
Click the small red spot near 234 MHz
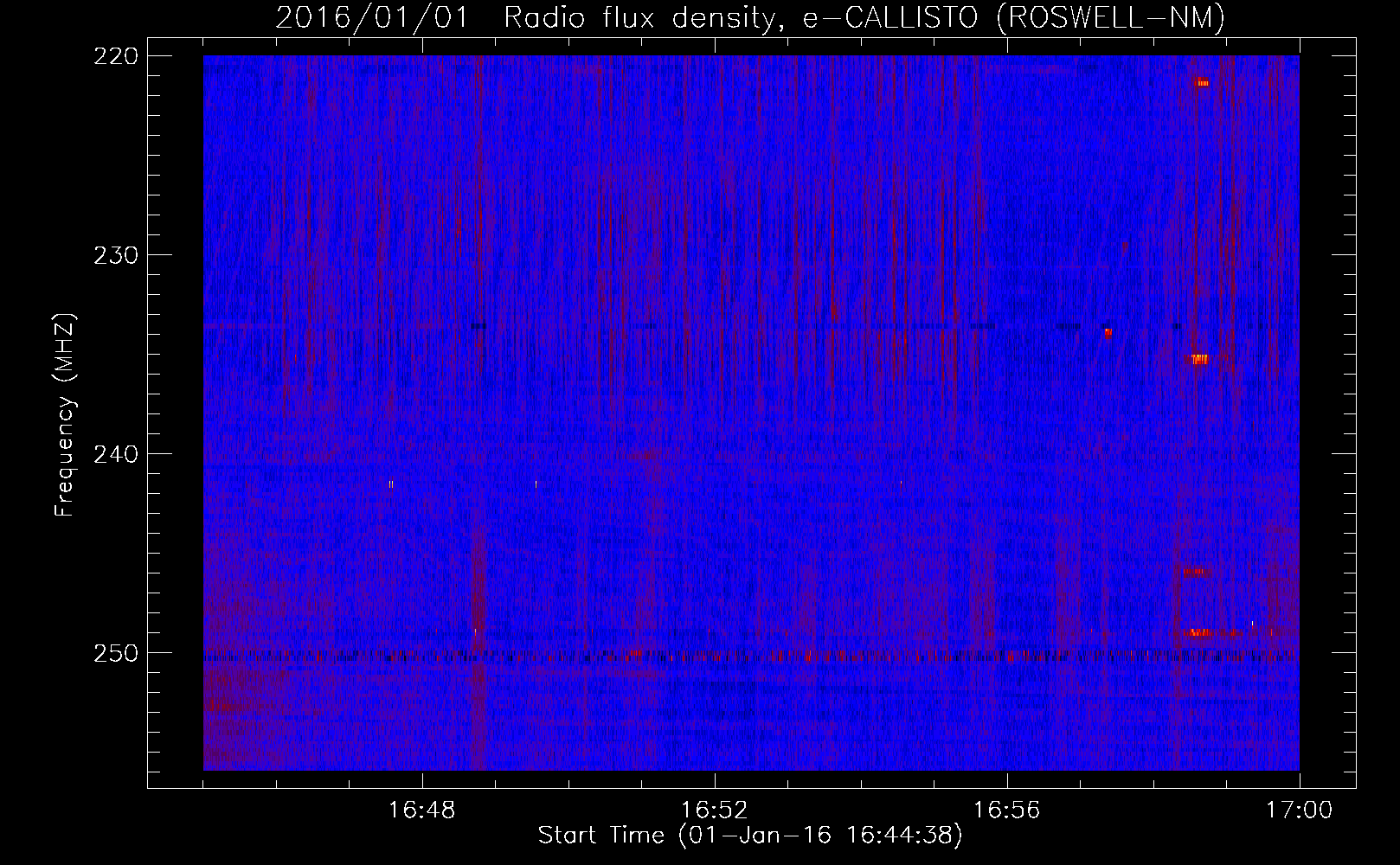1108,332
